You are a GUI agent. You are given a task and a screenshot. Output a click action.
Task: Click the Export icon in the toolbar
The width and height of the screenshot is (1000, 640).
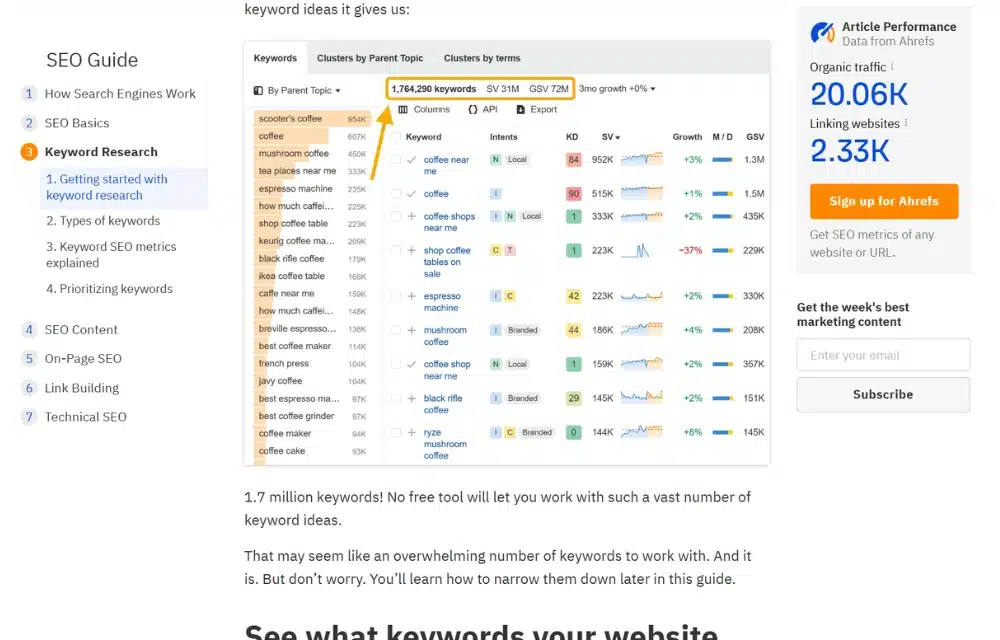(520, 110)
